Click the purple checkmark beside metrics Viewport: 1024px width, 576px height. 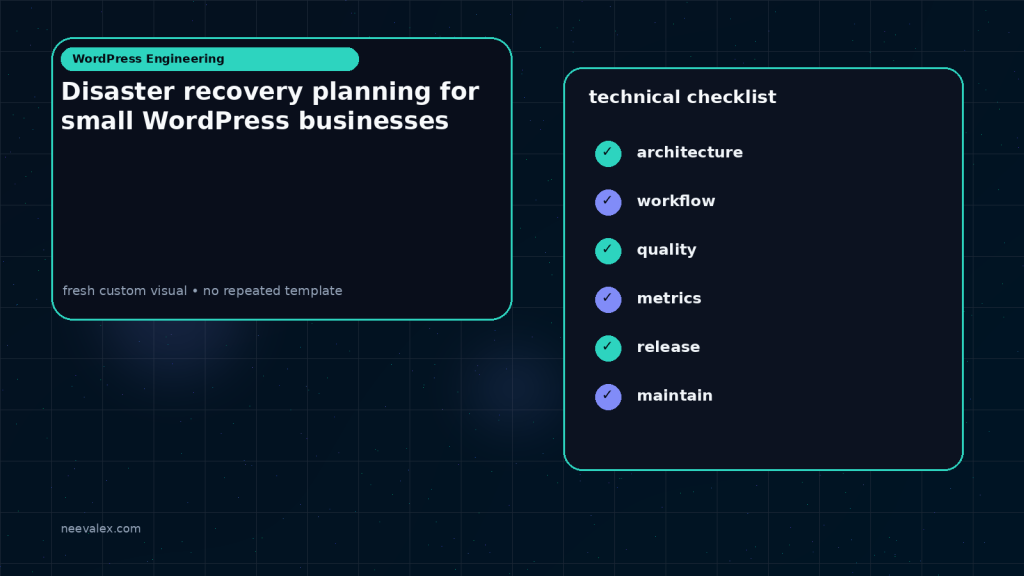[608, 300]
